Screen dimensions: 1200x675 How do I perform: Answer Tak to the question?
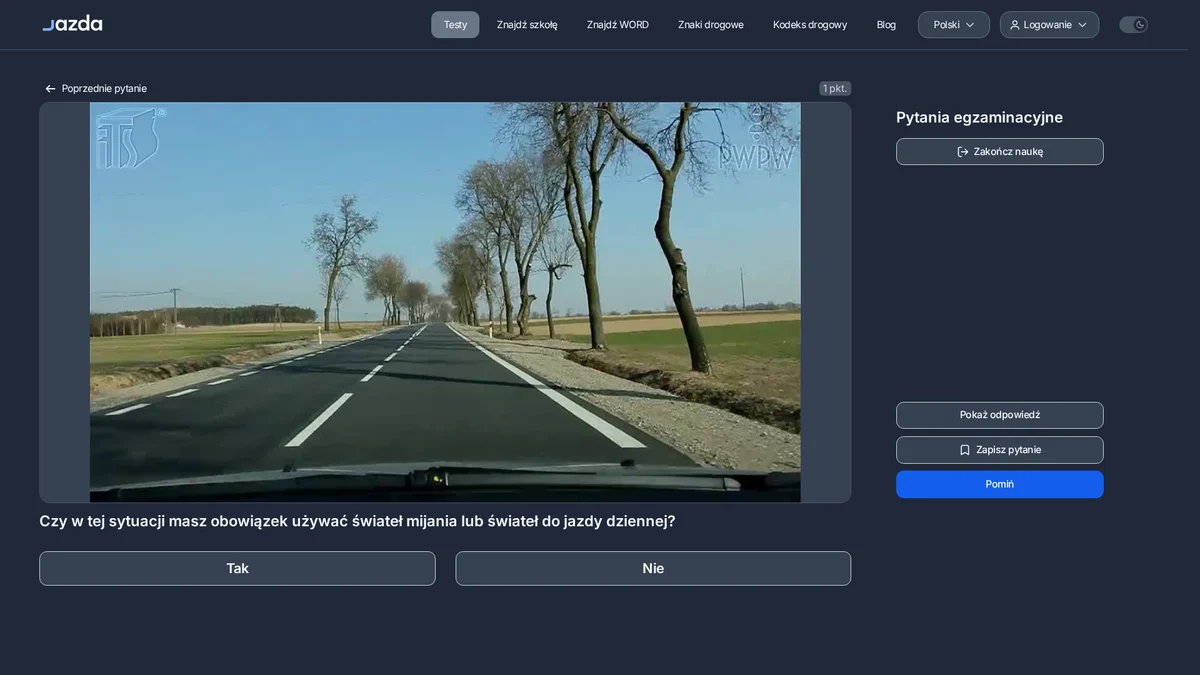[237, 568]
